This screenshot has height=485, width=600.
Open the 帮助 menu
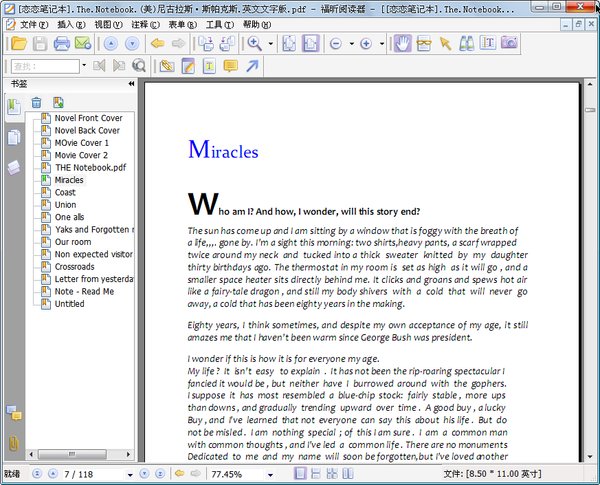pos(257,25)
